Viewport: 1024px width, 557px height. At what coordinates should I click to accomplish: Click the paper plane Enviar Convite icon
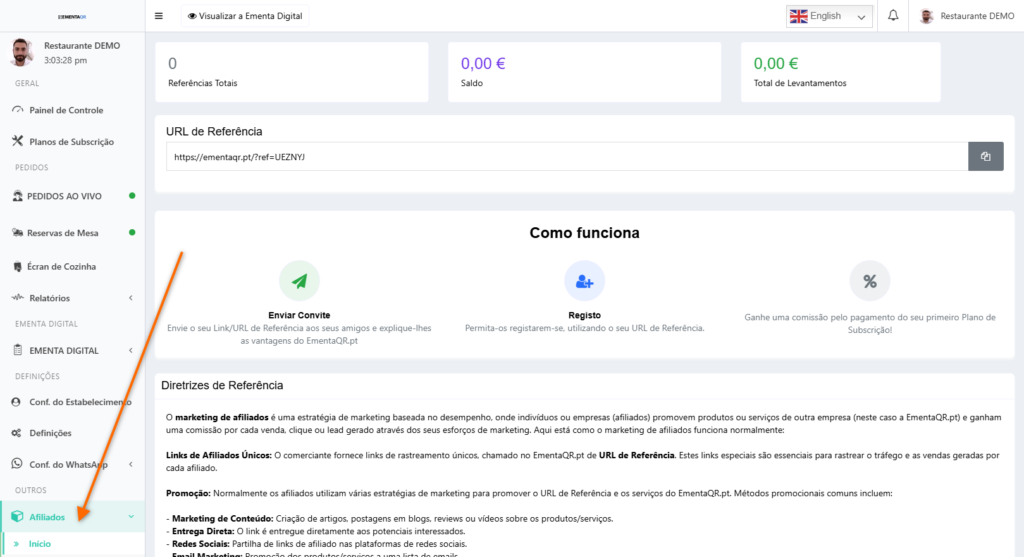click(x=299, y=282)
